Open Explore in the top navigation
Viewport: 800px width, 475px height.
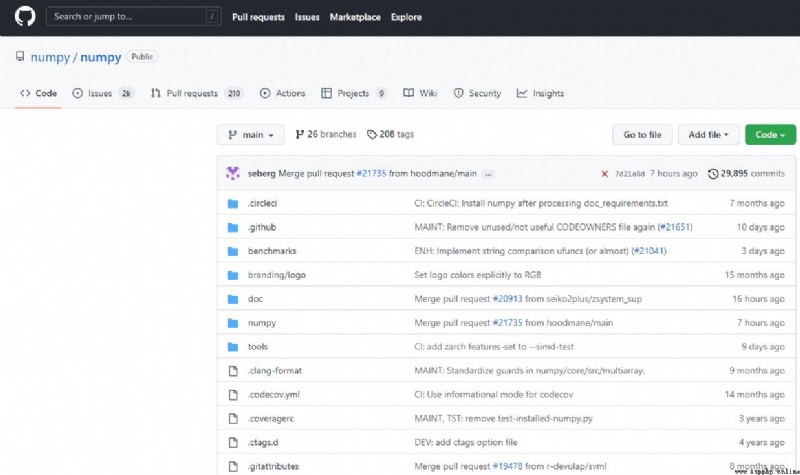click(407, 17)
